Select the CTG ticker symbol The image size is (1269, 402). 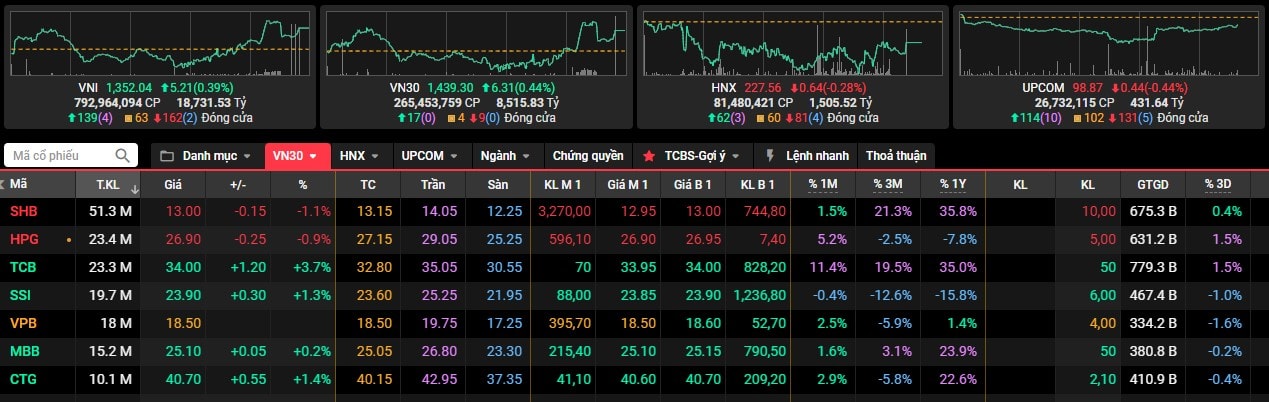[23, 379]
